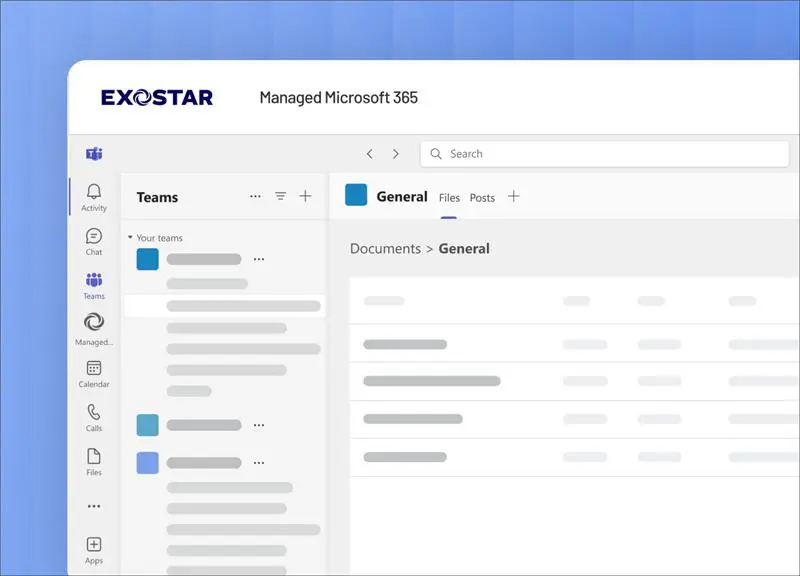Click the EXOSTAR logo
Image resolution: width=800 pixels, height=576 pixels.
pos(156,97)
